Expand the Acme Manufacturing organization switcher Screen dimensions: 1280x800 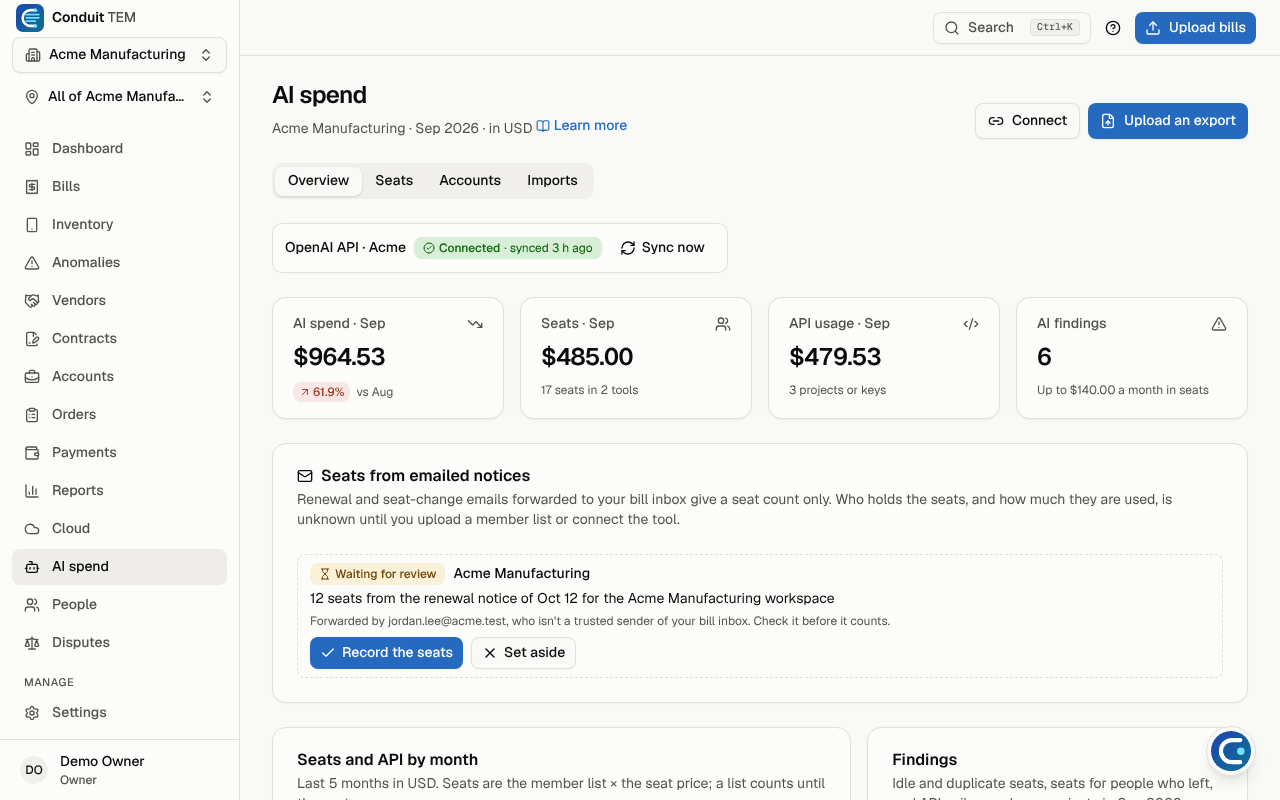119,55
